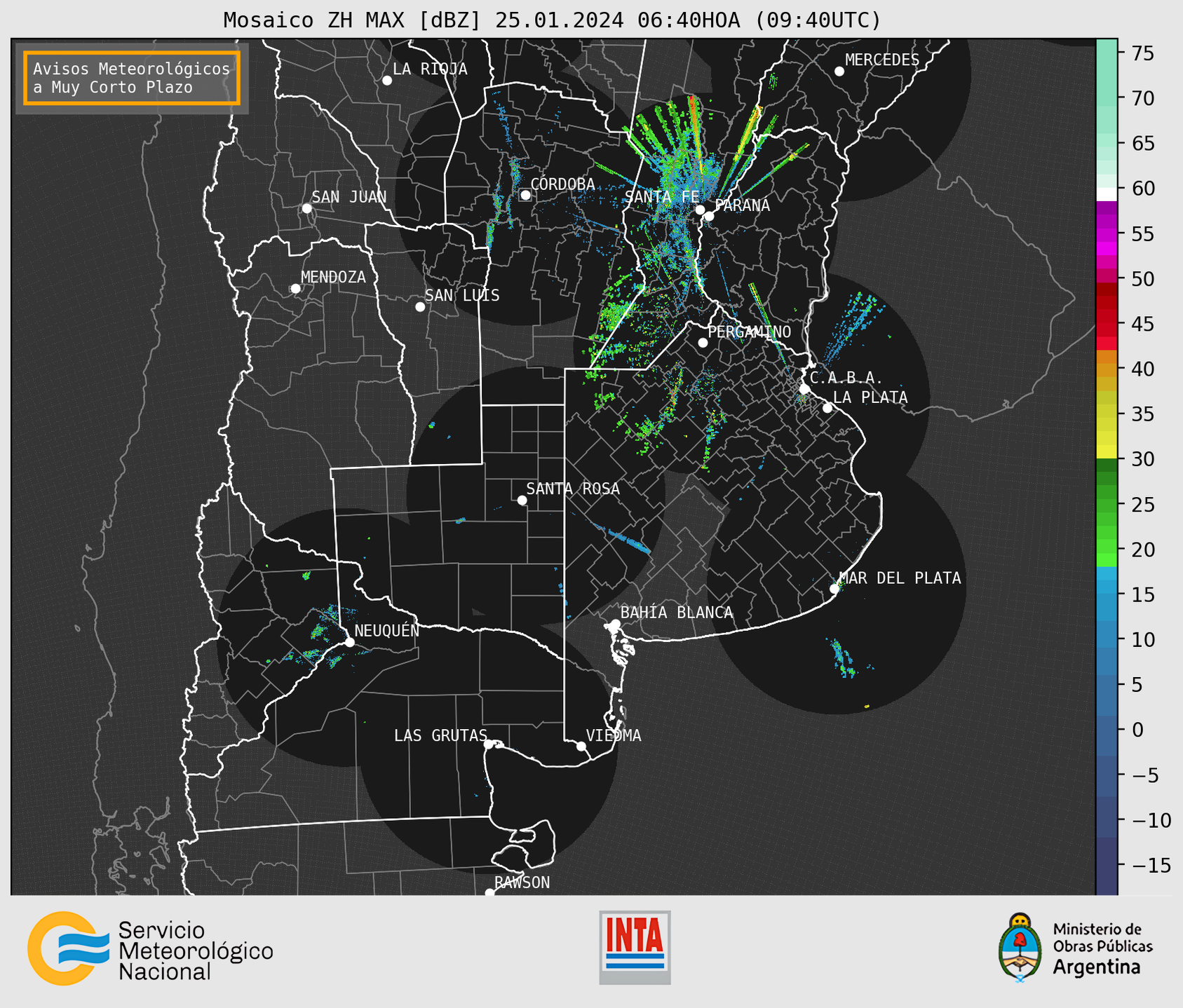1183x1008 pixels.
Task: Click the colorbar tick label 75
Action: (x=1142, y=54)
